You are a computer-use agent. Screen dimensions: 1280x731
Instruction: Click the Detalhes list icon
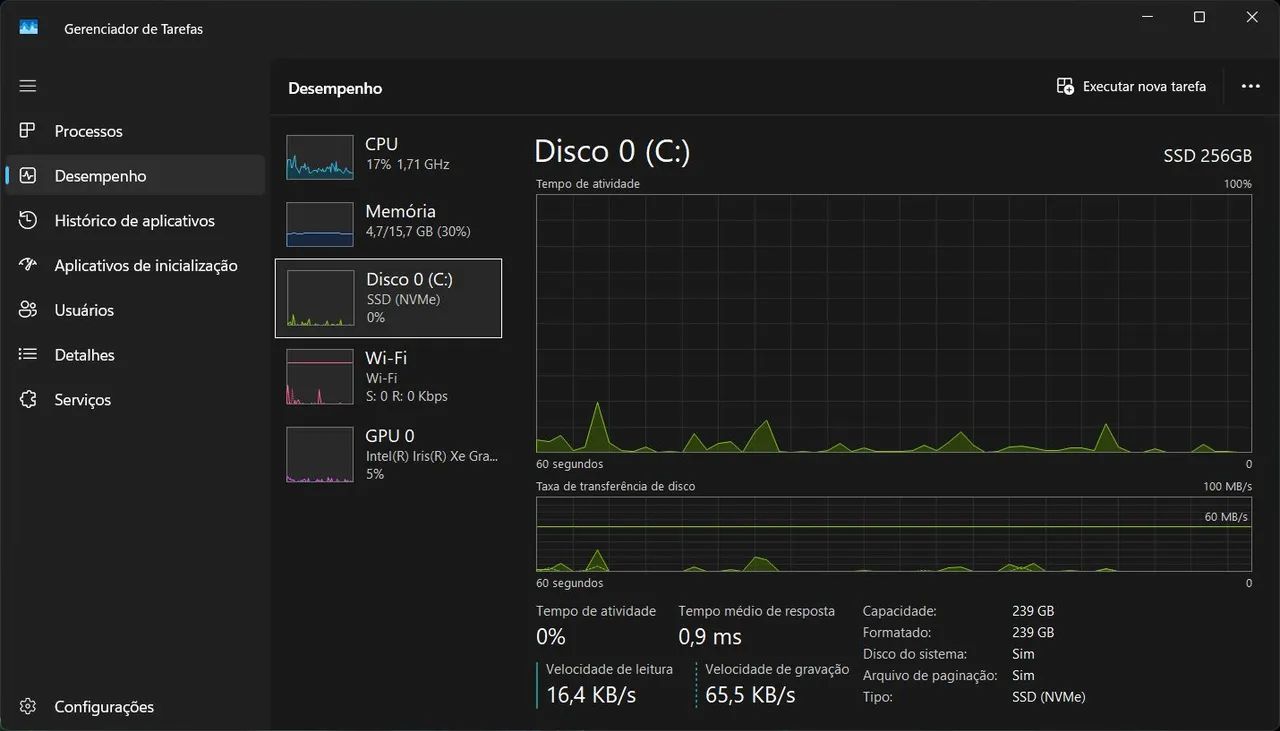pos(28,354)
